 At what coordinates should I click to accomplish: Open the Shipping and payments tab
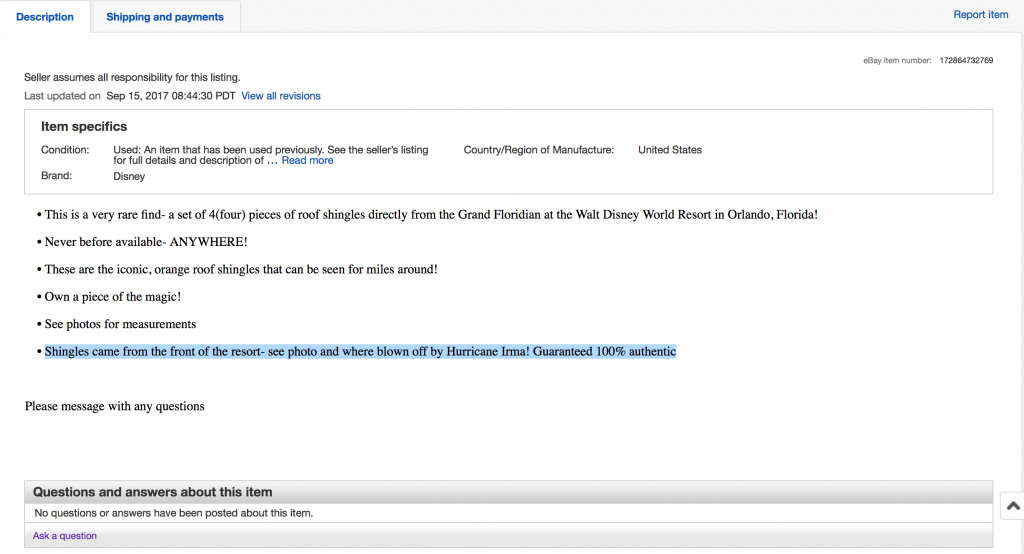click(x=165, y=17)
